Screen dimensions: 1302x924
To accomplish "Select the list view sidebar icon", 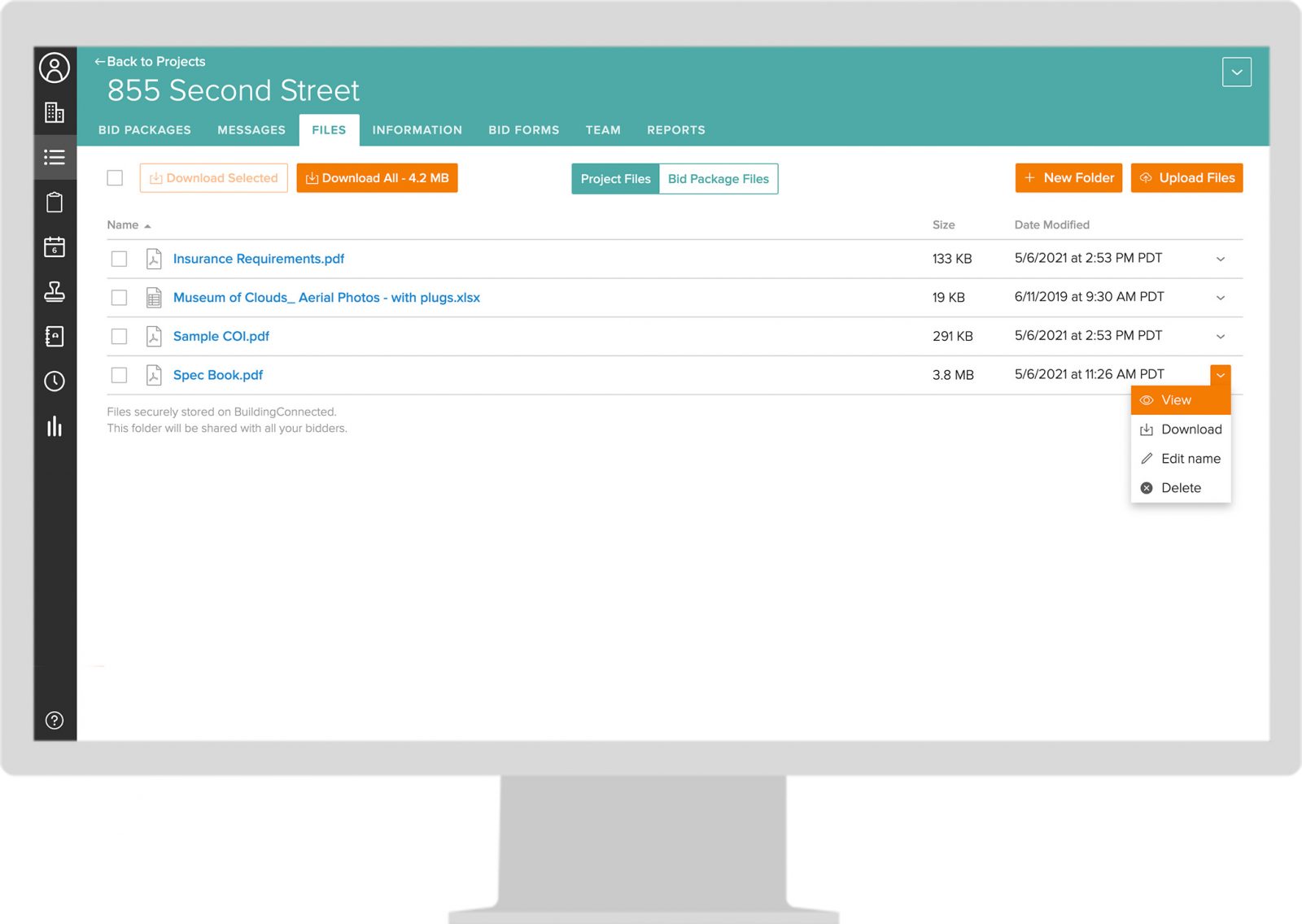I will coord(55,157).
